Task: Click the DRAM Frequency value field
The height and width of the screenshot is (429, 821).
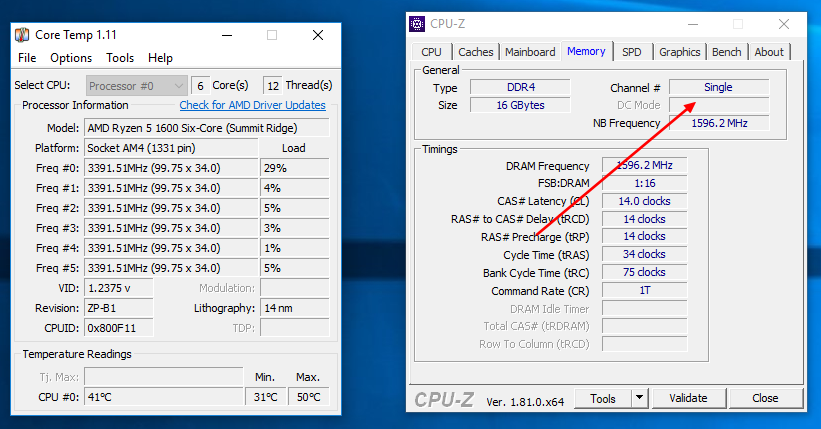Action: coord(645,166)
